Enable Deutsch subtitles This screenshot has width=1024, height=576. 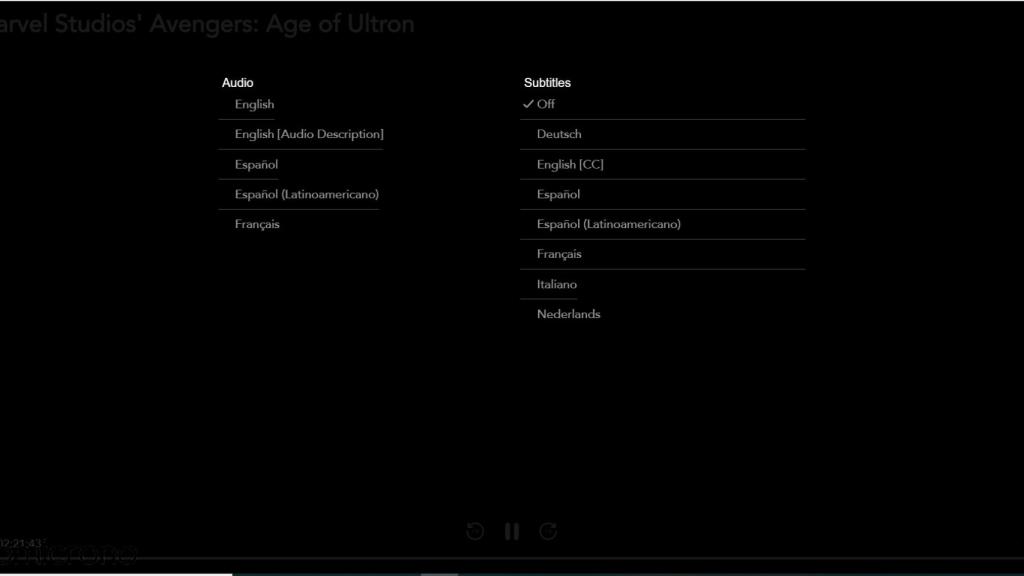point(558,134)
